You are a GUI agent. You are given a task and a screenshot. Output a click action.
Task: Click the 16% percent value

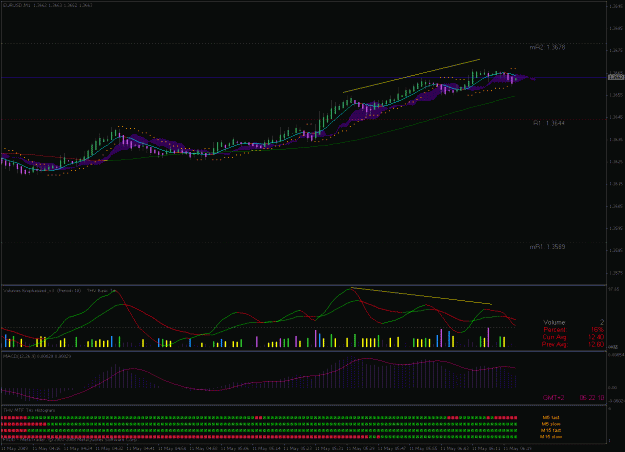597,330
